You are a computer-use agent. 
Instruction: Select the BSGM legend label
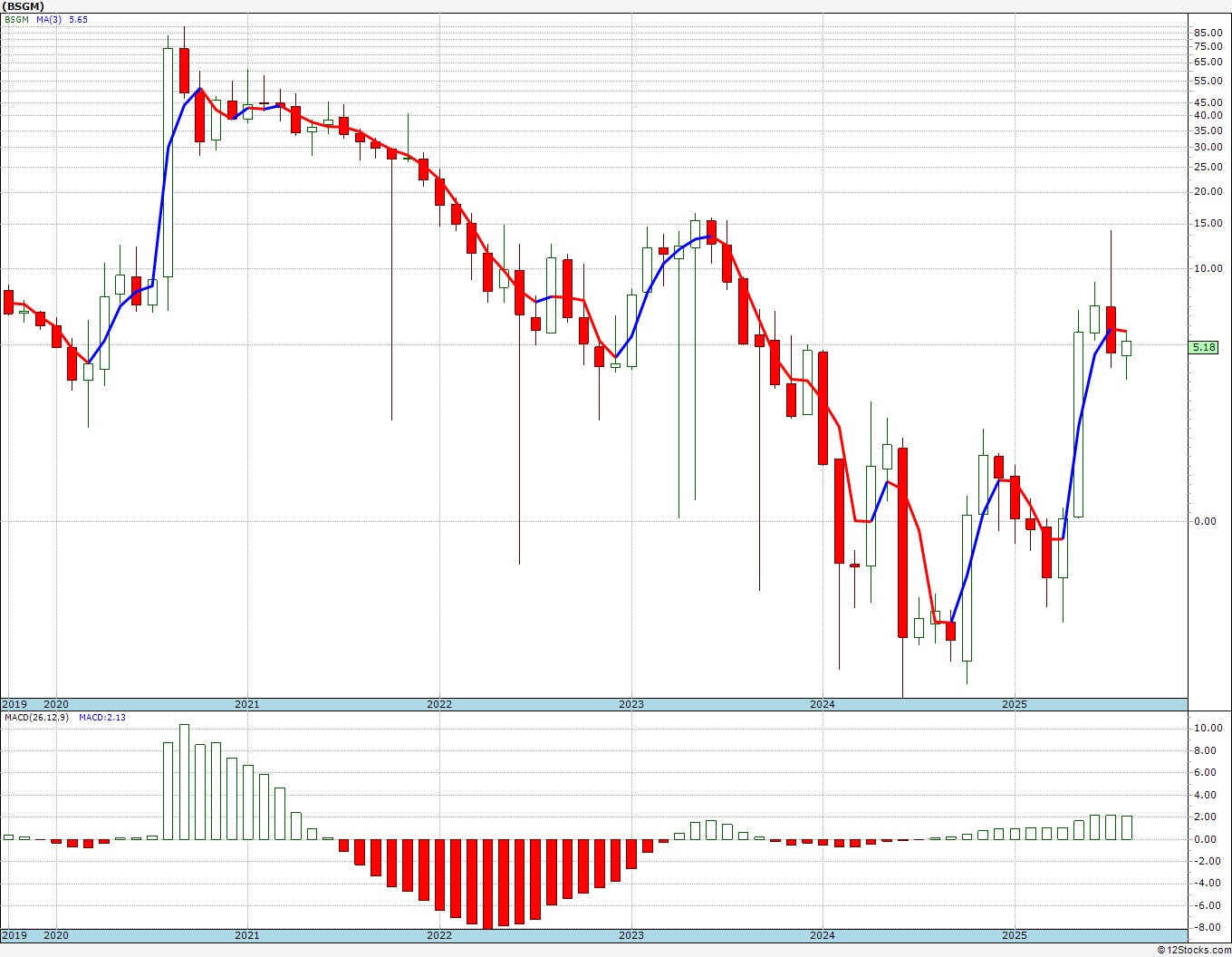(17, 19)
